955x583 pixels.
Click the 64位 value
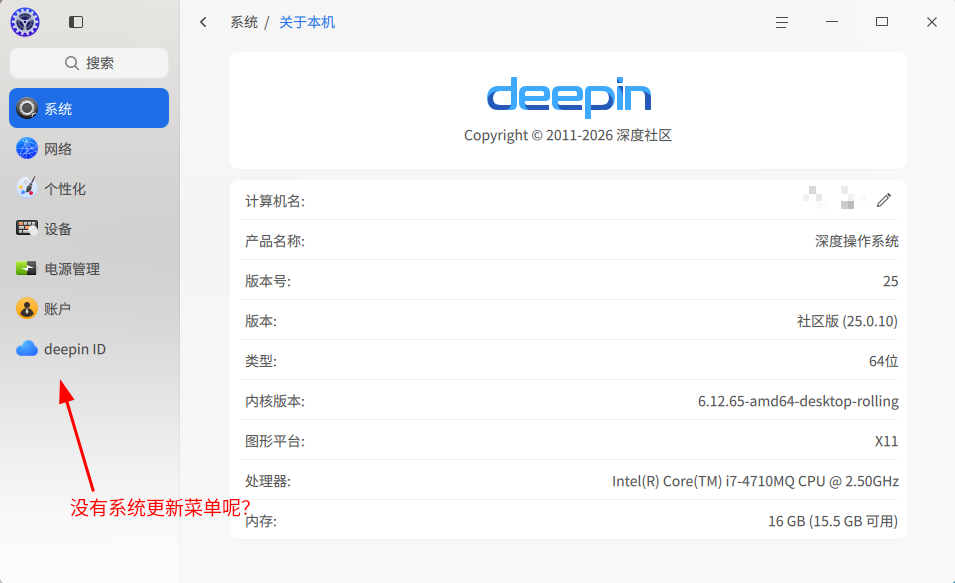click(x=883, y=361)
